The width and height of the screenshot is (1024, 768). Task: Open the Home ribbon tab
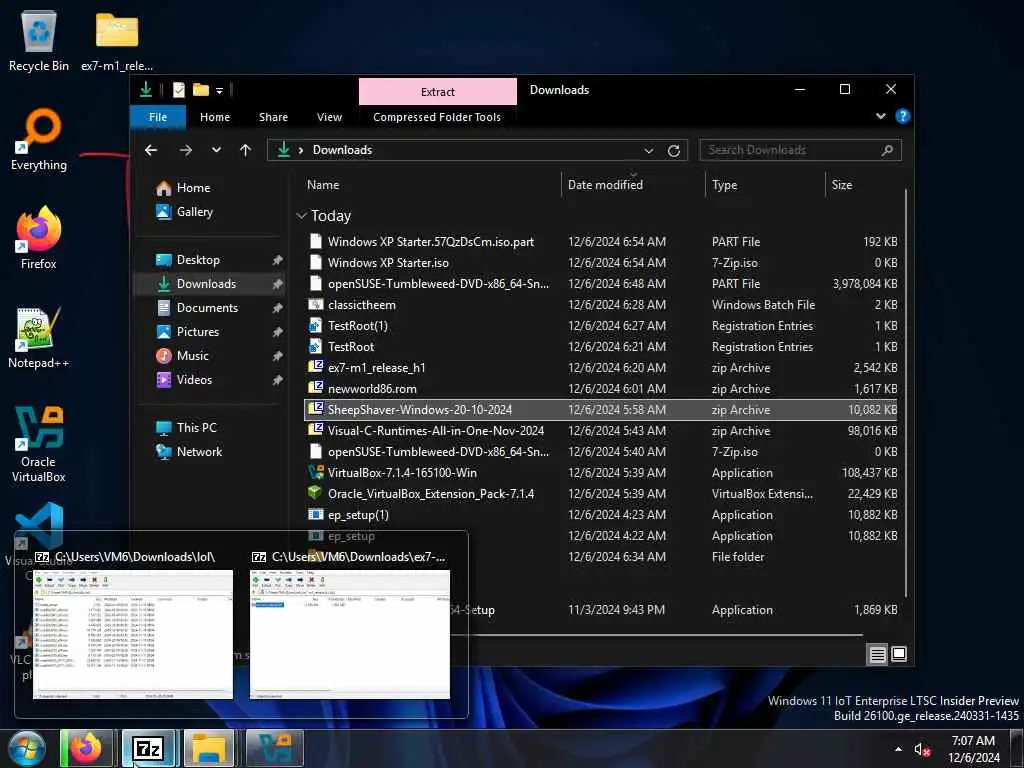[x=215, y=117]
